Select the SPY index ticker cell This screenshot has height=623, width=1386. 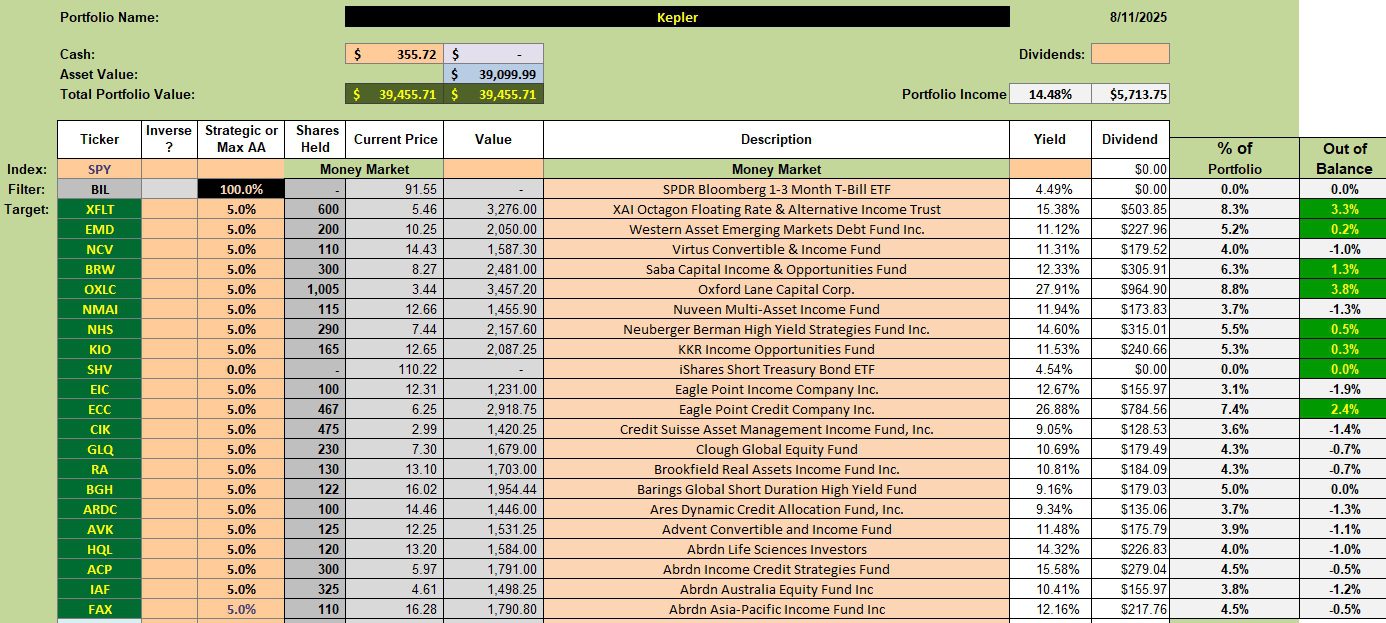pyautogui.click(x=99, y=169)
